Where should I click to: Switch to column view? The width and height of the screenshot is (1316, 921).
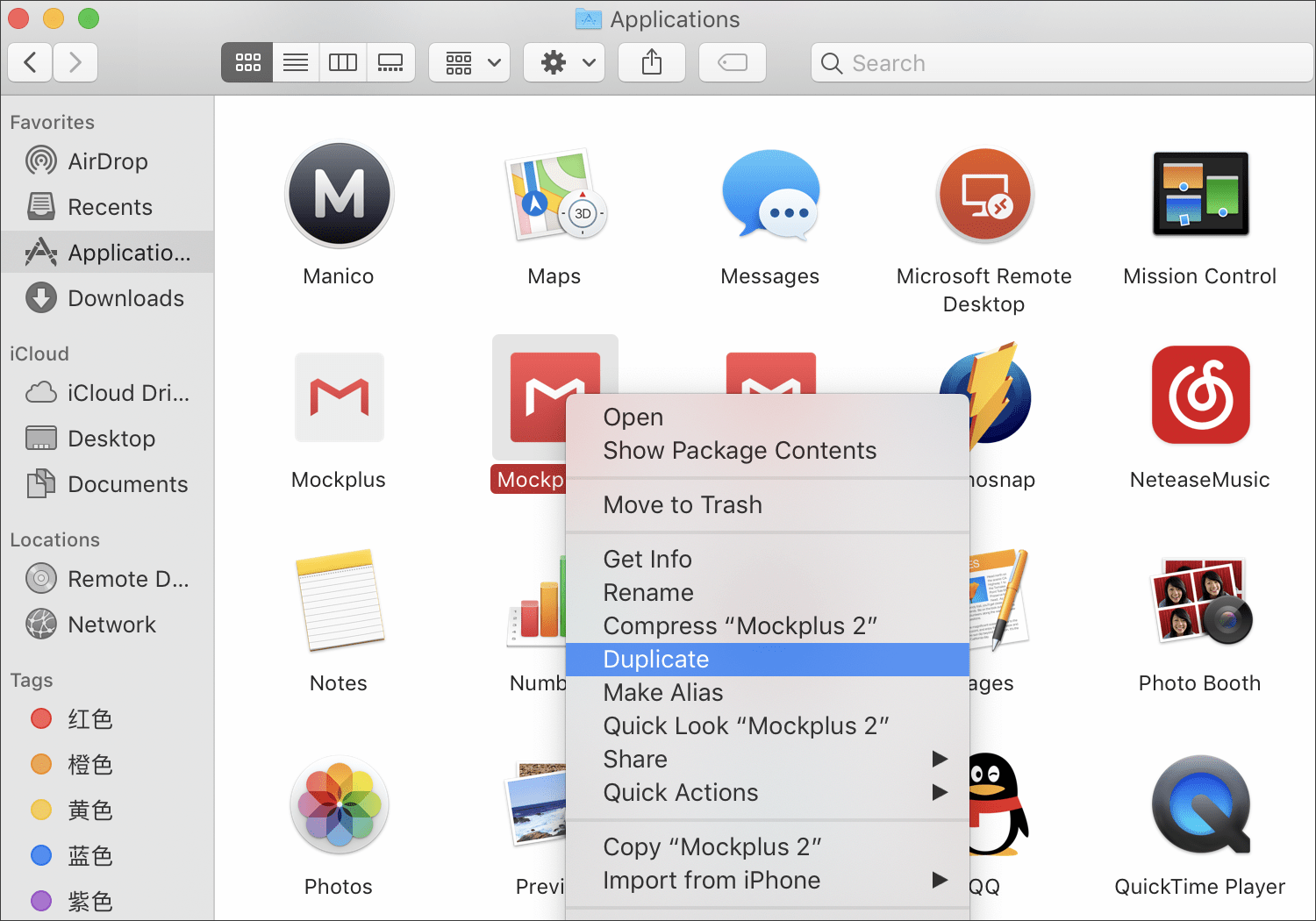pyautogui.click(x=343, y=62)
